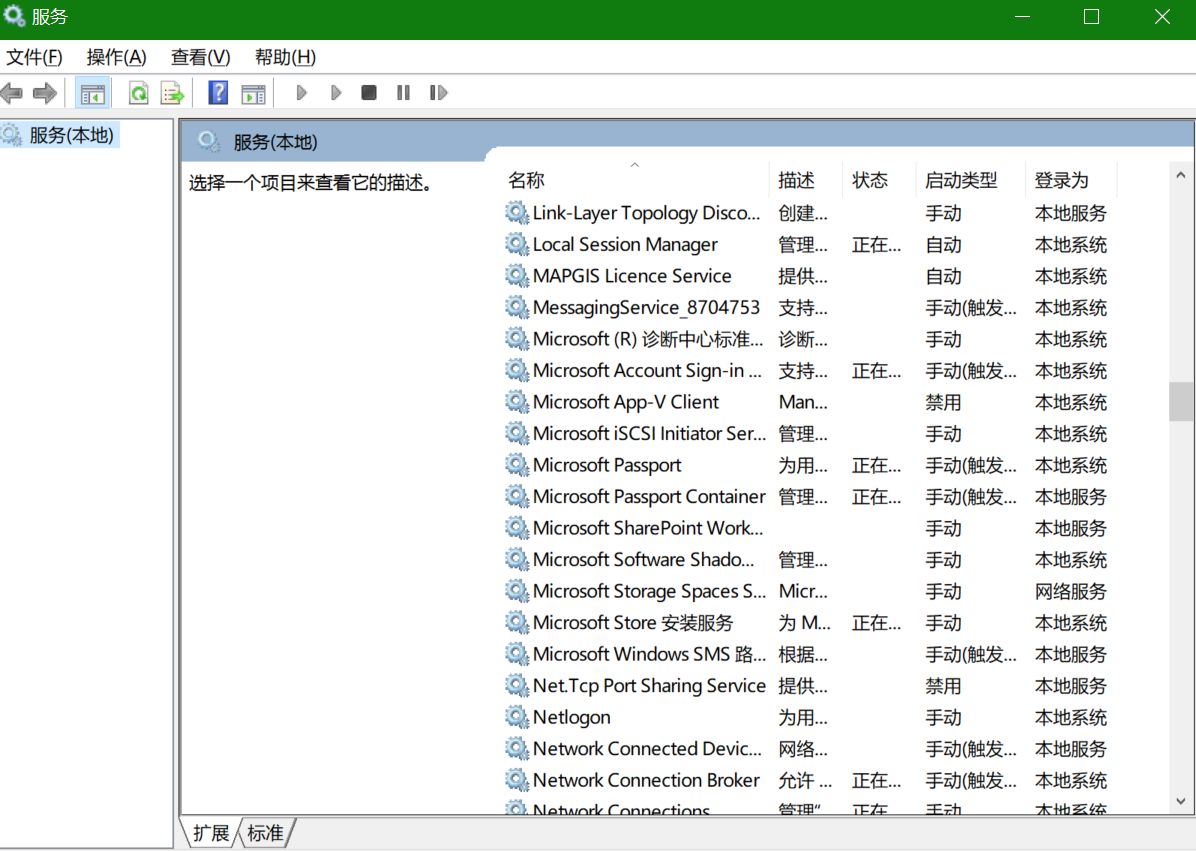Click 禁用 startup type of Microsoft App-V Client
Screen dimensions: 1196x851
pos(943,402)
